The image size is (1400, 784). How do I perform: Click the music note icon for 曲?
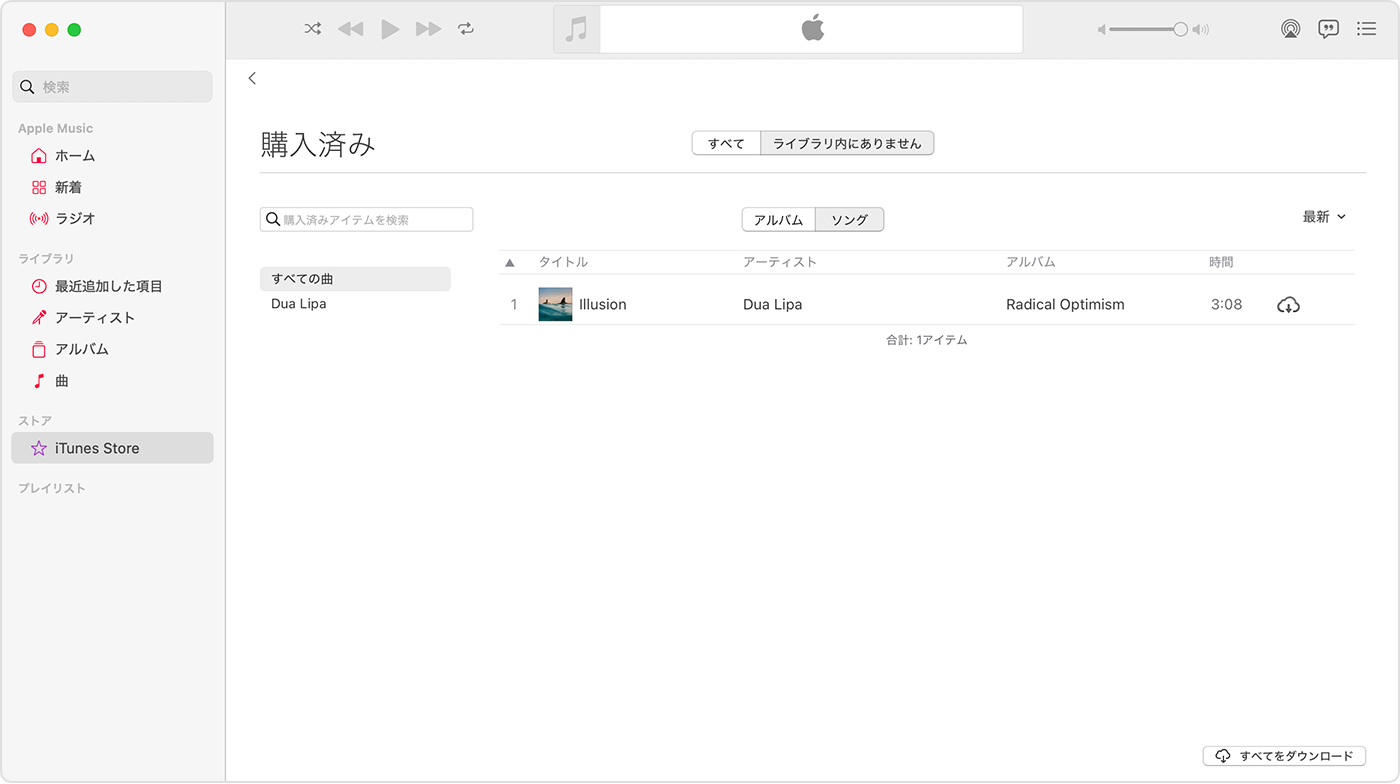(x=39, y=381)
